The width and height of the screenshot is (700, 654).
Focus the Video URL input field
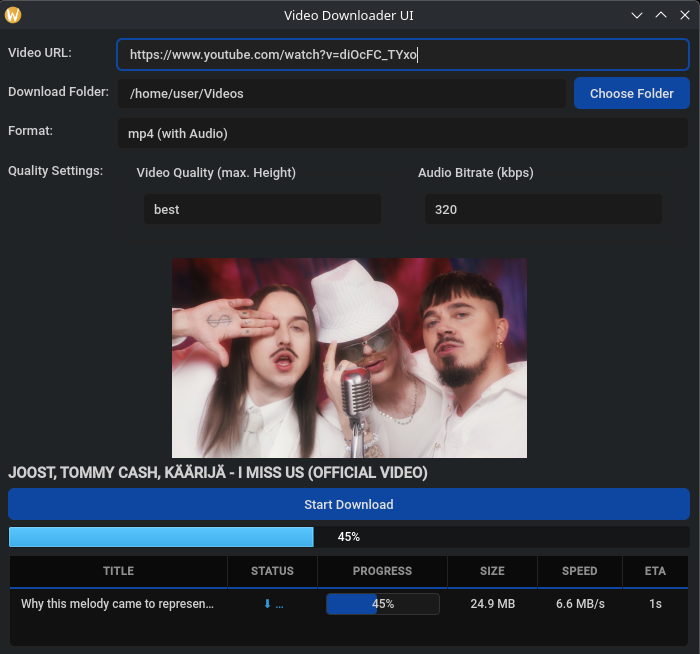point(403,54)
